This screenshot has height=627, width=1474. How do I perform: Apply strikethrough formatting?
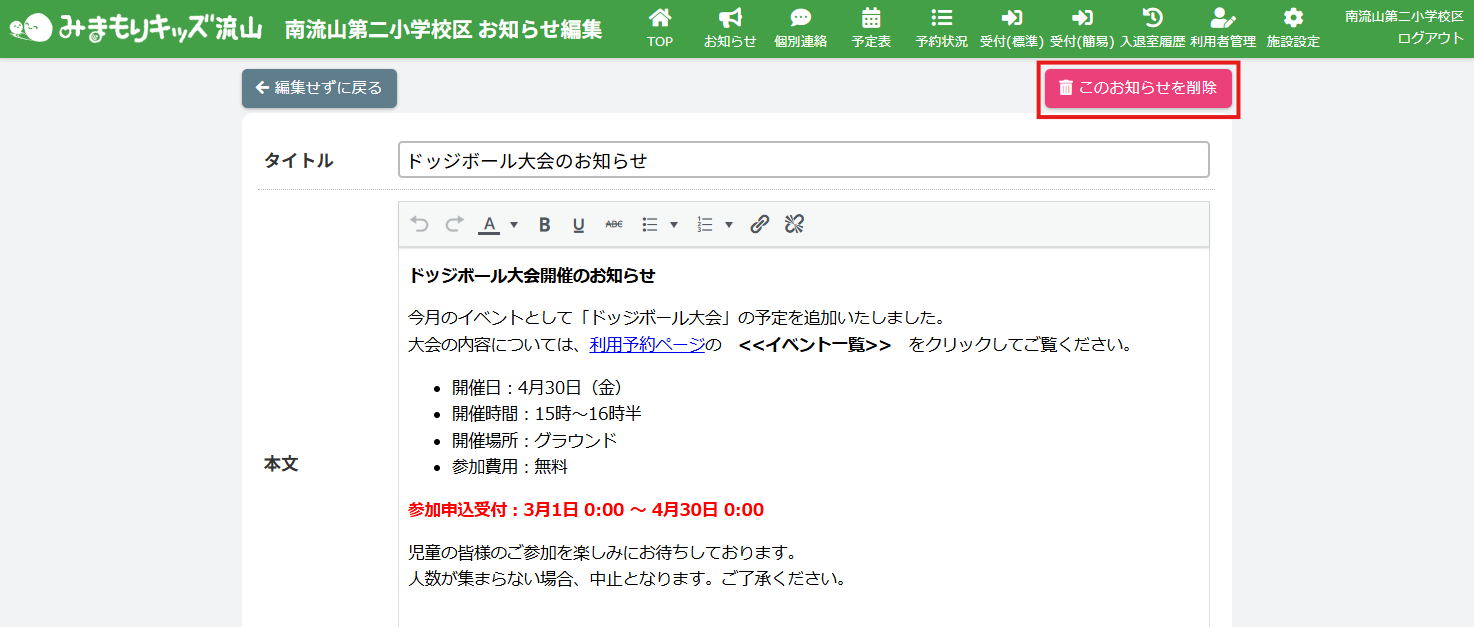pyautogui.click(x=613, y=225)
